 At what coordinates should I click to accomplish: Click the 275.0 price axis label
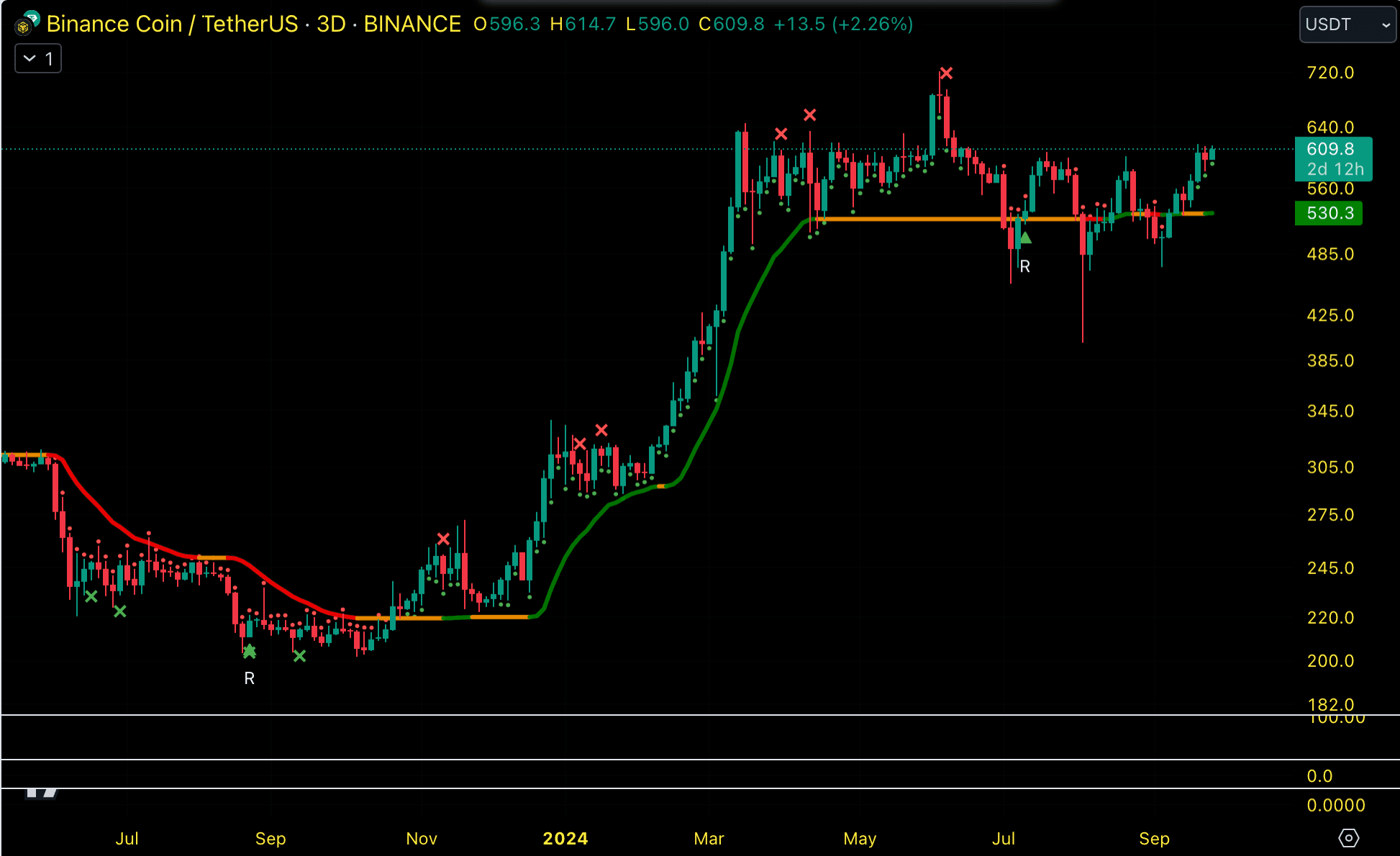[x=1330, y=514]
